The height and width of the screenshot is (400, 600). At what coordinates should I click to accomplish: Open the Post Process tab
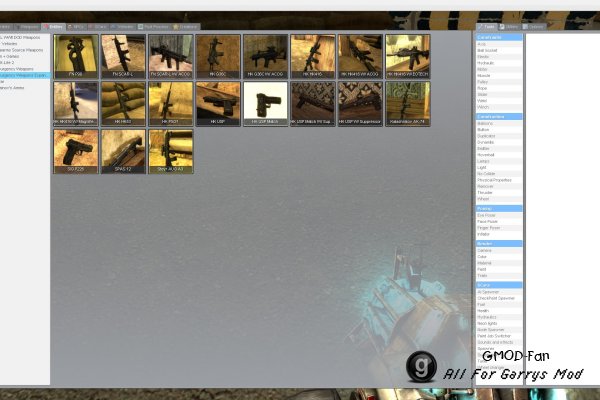153,27
